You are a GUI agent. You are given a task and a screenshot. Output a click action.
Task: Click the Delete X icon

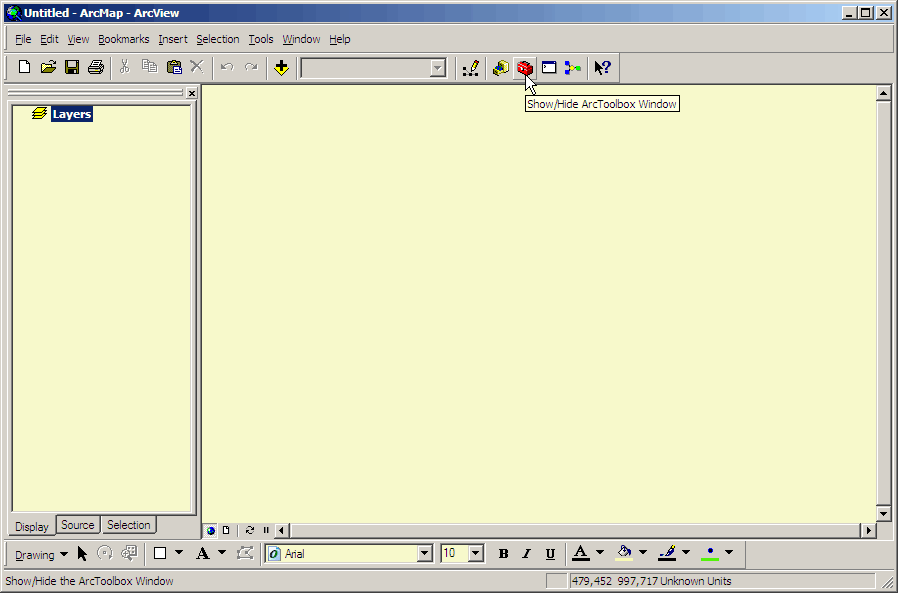pos(197,68)
